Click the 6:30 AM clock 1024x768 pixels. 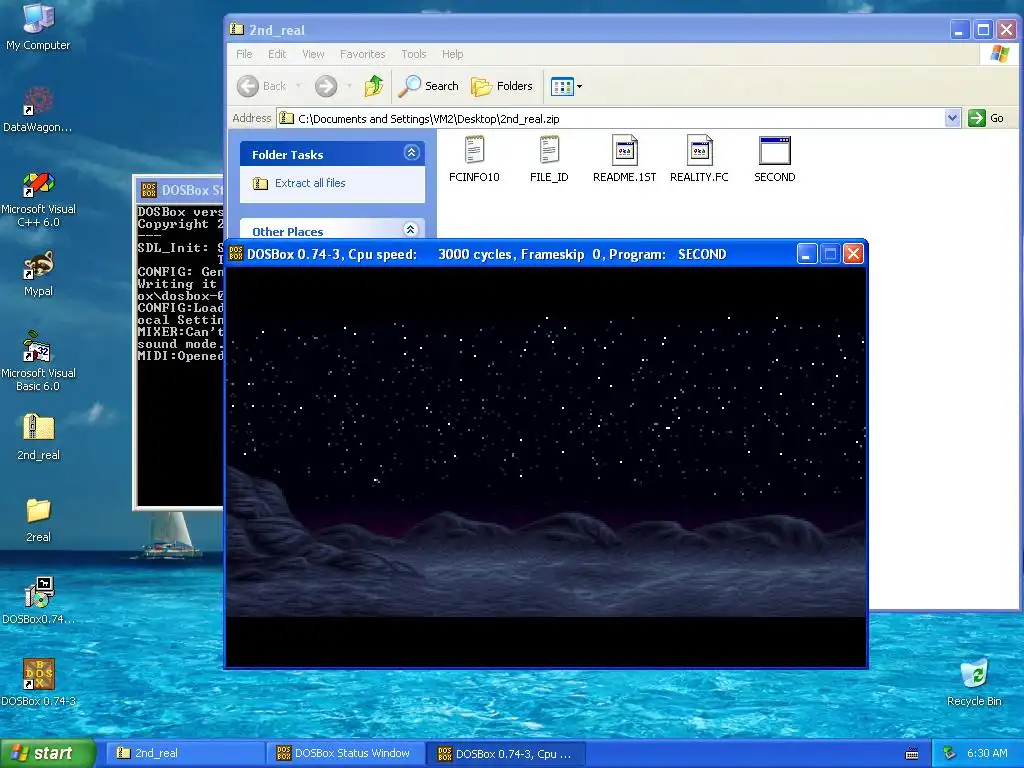(x=987, y=753)
